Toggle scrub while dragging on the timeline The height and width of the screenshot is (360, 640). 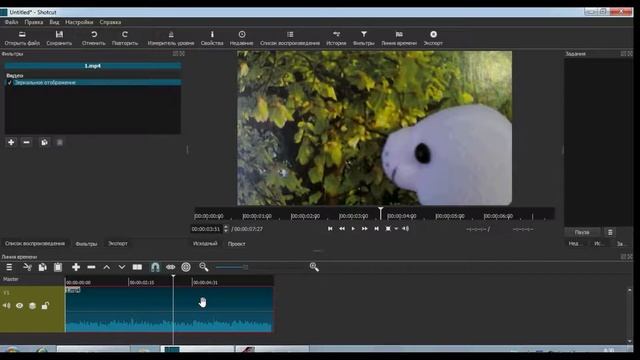[x=171, y=267]
